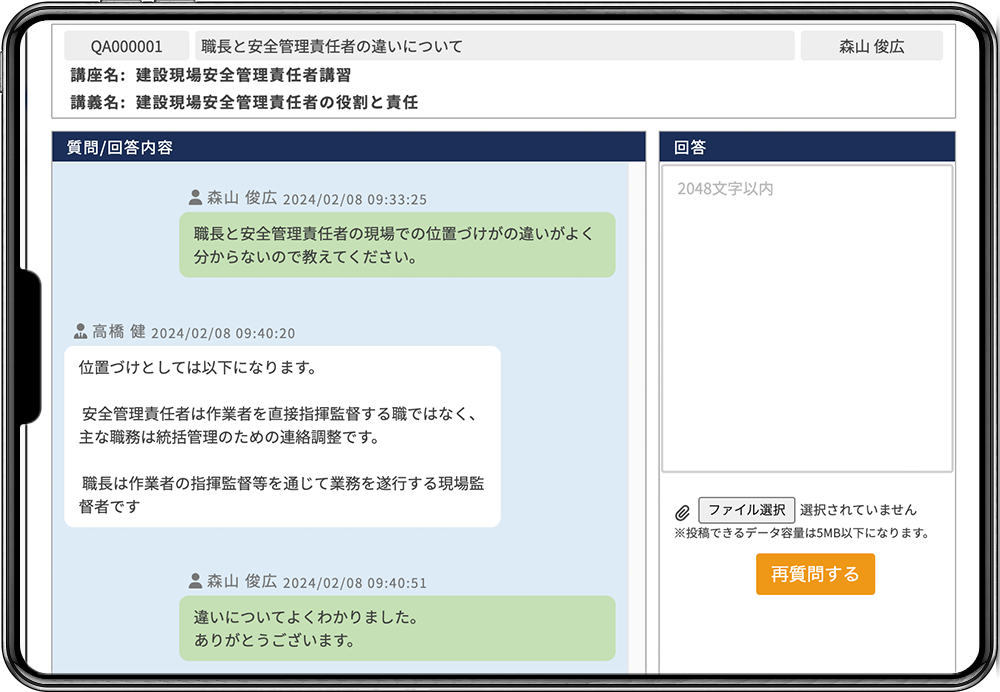The image size is (1000, 692).
Task: Click 高橋 健's white reply bubble
Action: 282,436
